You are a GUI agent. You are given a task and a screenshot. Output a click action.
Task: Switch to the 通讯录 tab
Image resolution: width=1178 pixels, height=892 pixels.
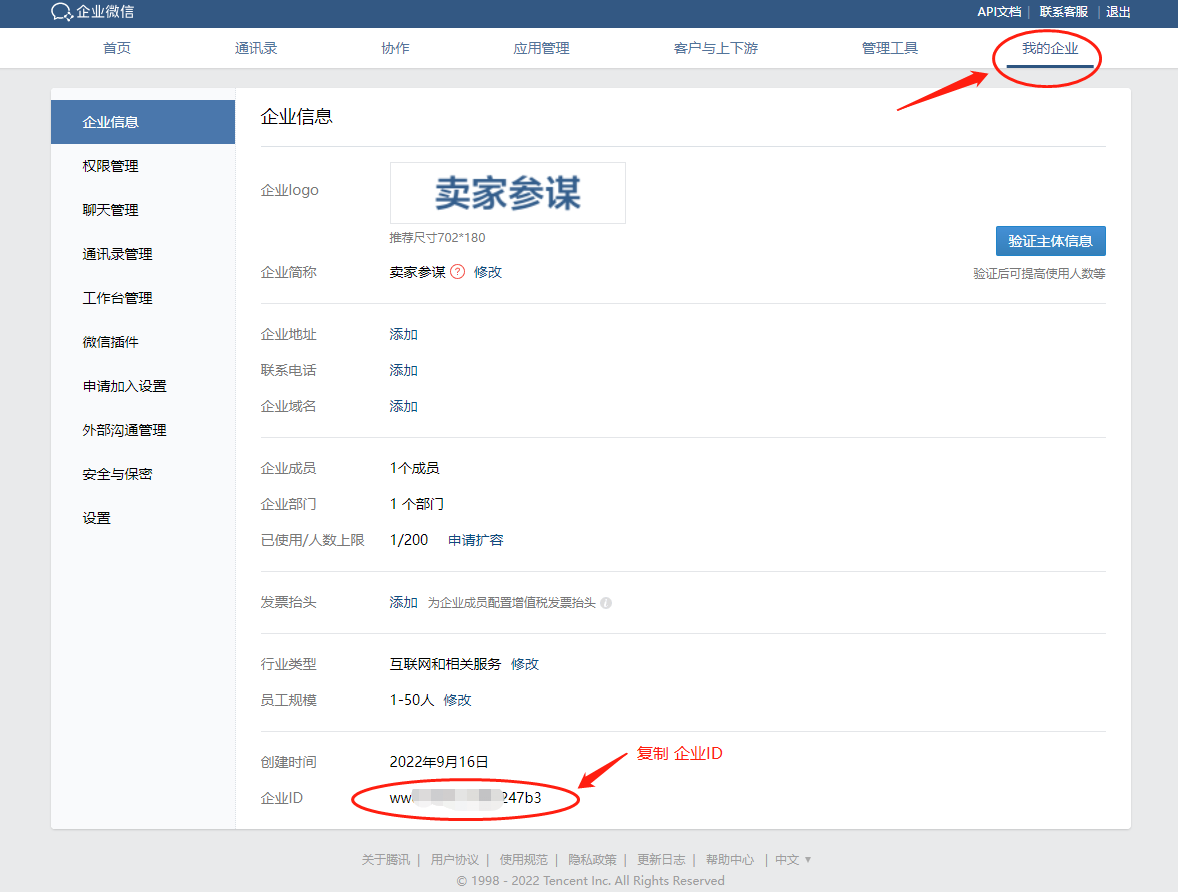[255, 47]
